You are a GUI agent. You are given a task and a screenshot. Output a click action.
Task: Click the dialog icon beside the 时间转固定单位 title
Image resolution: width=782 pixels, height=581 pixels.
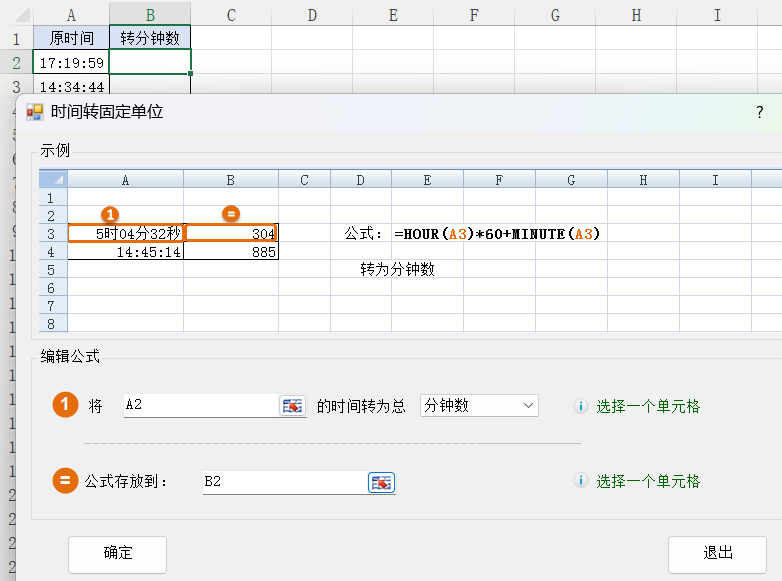(x=35, y=112)
